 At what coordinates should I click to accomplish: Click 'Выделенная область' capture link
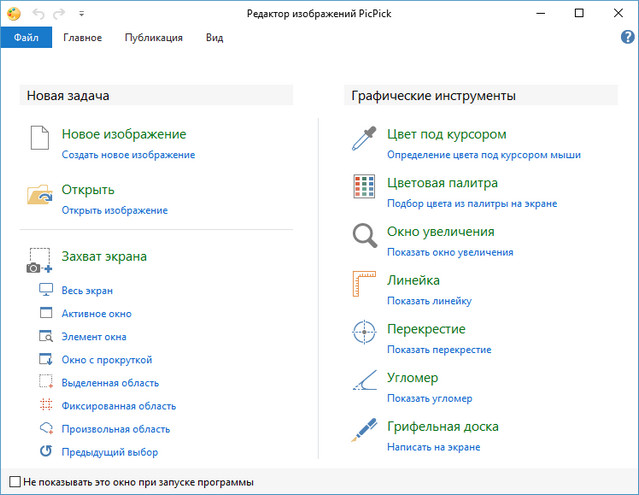[x=110, y=383]
